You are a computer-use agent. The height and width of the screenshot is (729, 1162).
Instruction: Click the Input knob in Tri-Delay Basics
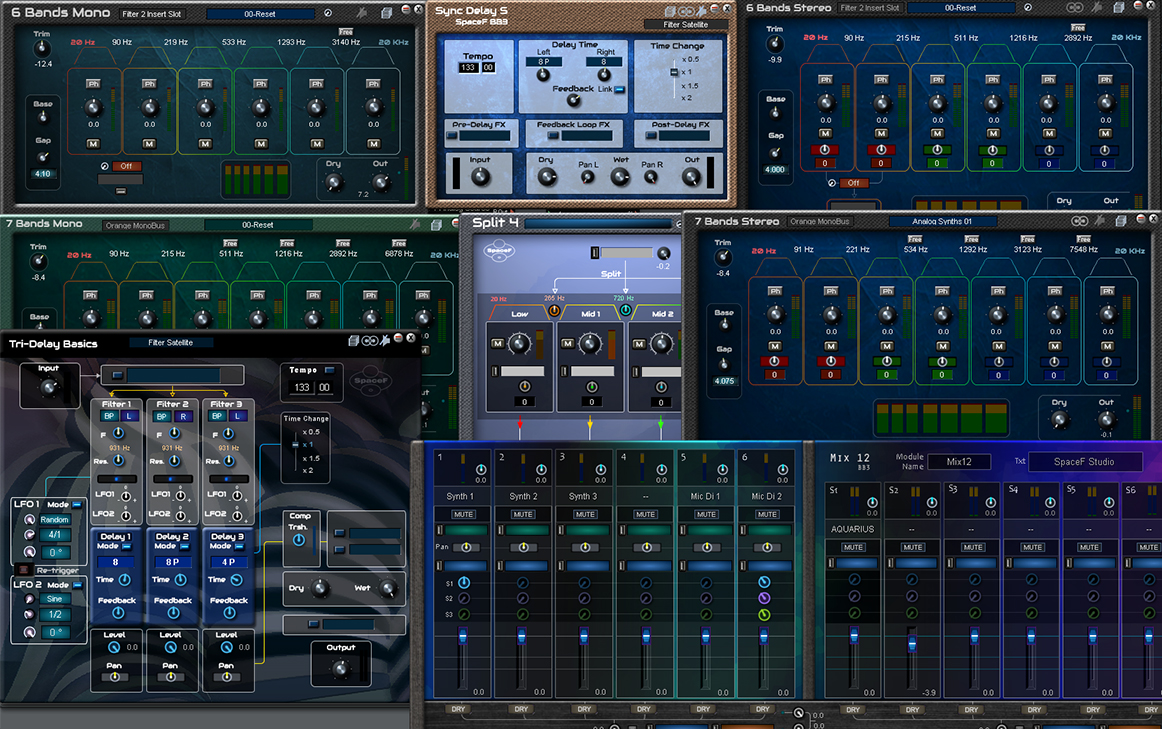pyautogui.click(x=49, y=387)
